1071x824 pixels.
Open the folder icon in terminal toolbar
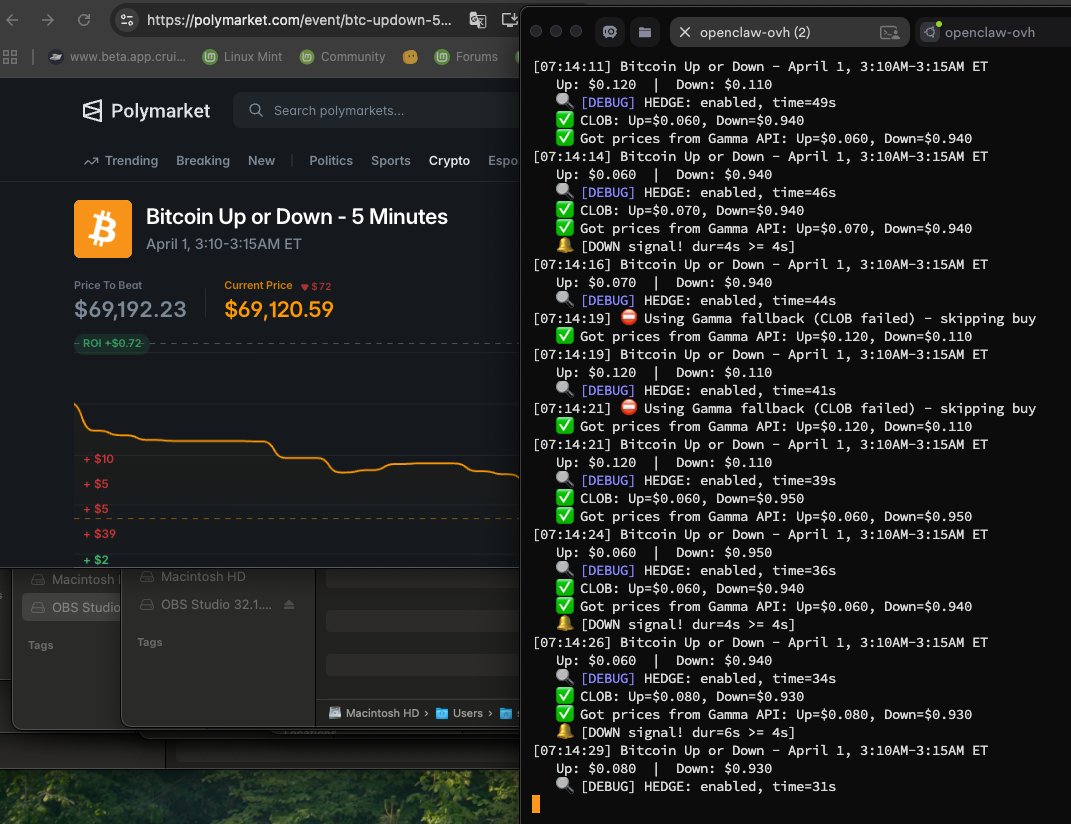pyautogui.click(x=645, y=32)
